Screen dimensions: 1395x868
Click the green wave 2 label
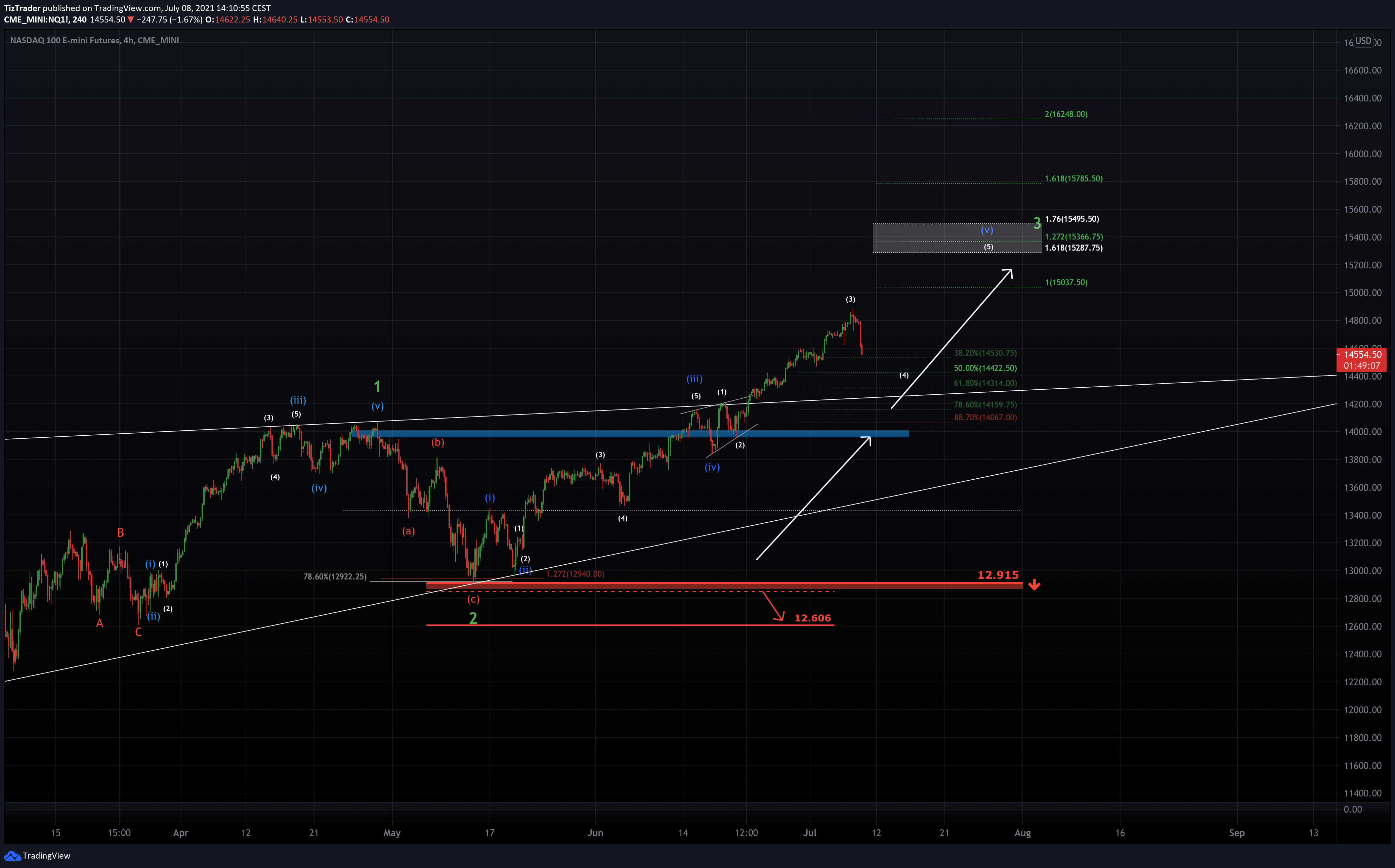[x=473, y=618]
